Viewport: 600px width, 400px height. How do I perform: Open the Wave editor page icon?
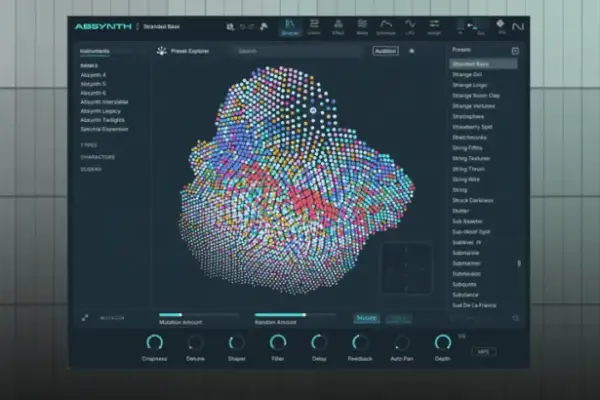click(x=362, y=27)
